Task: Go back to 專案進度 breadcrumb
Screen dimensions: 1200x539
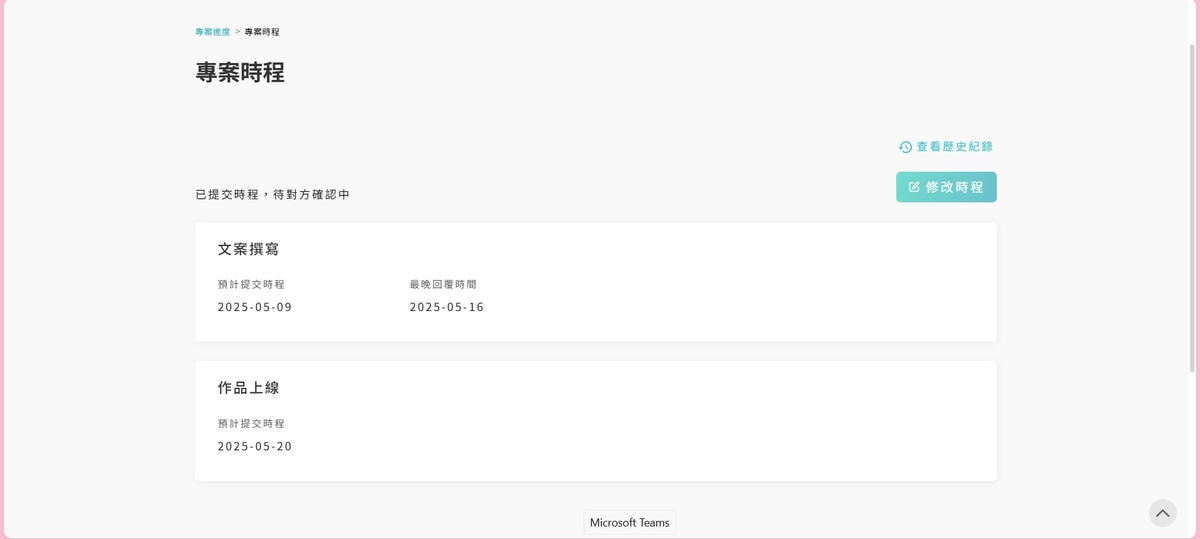Action: coord(212,32)
